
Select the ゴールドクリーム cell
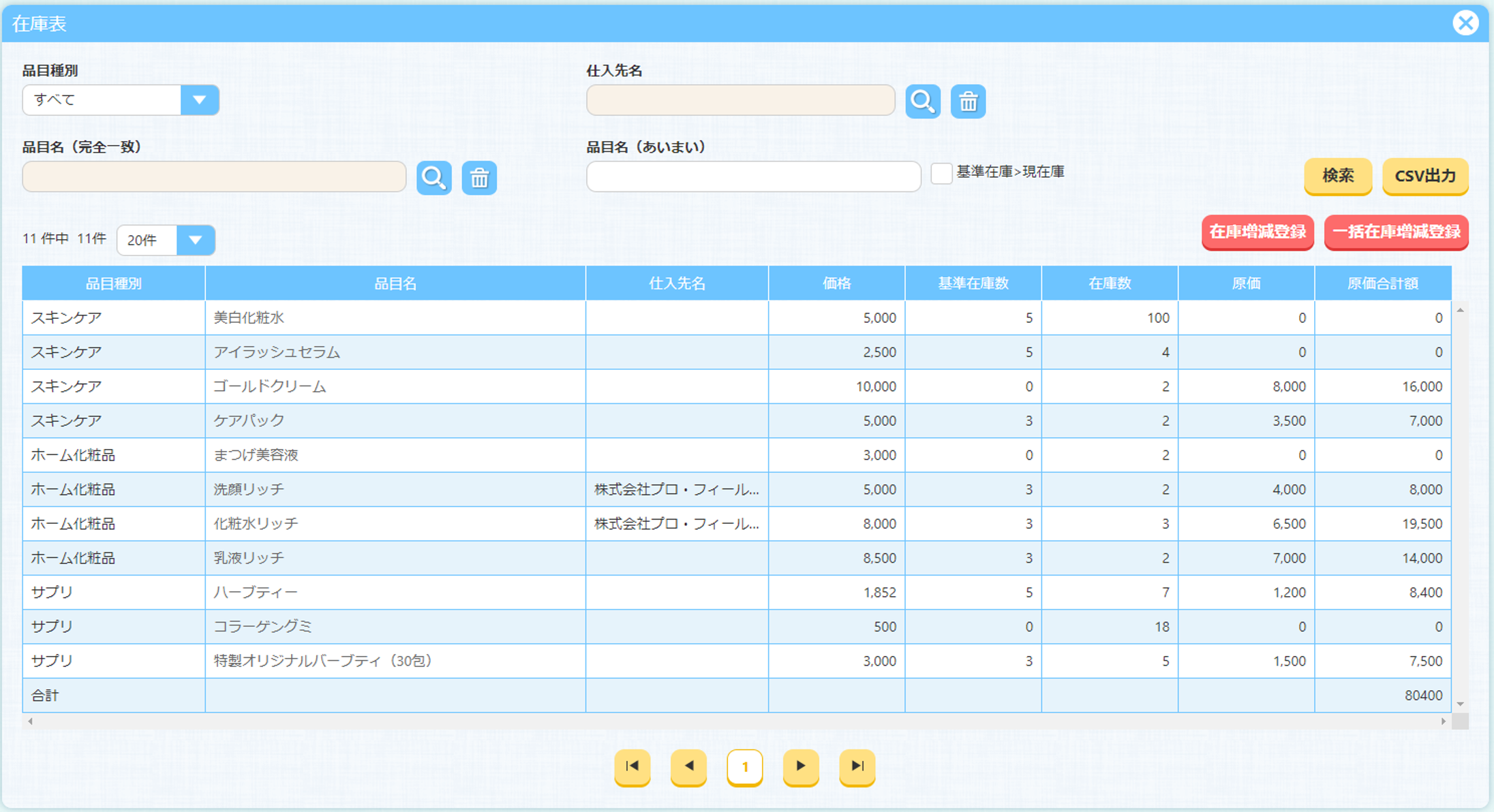tap(395, 386)
